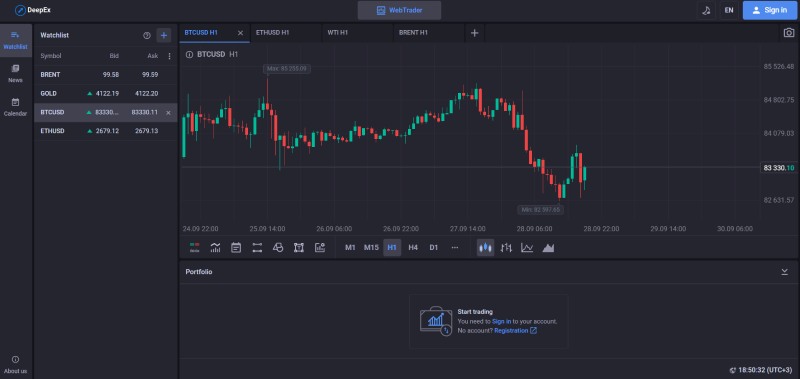The width and height of the screenshot is (800, 379).
Task: Switch to the ETHUSD H1 tab
Action: tap(286, 33)
